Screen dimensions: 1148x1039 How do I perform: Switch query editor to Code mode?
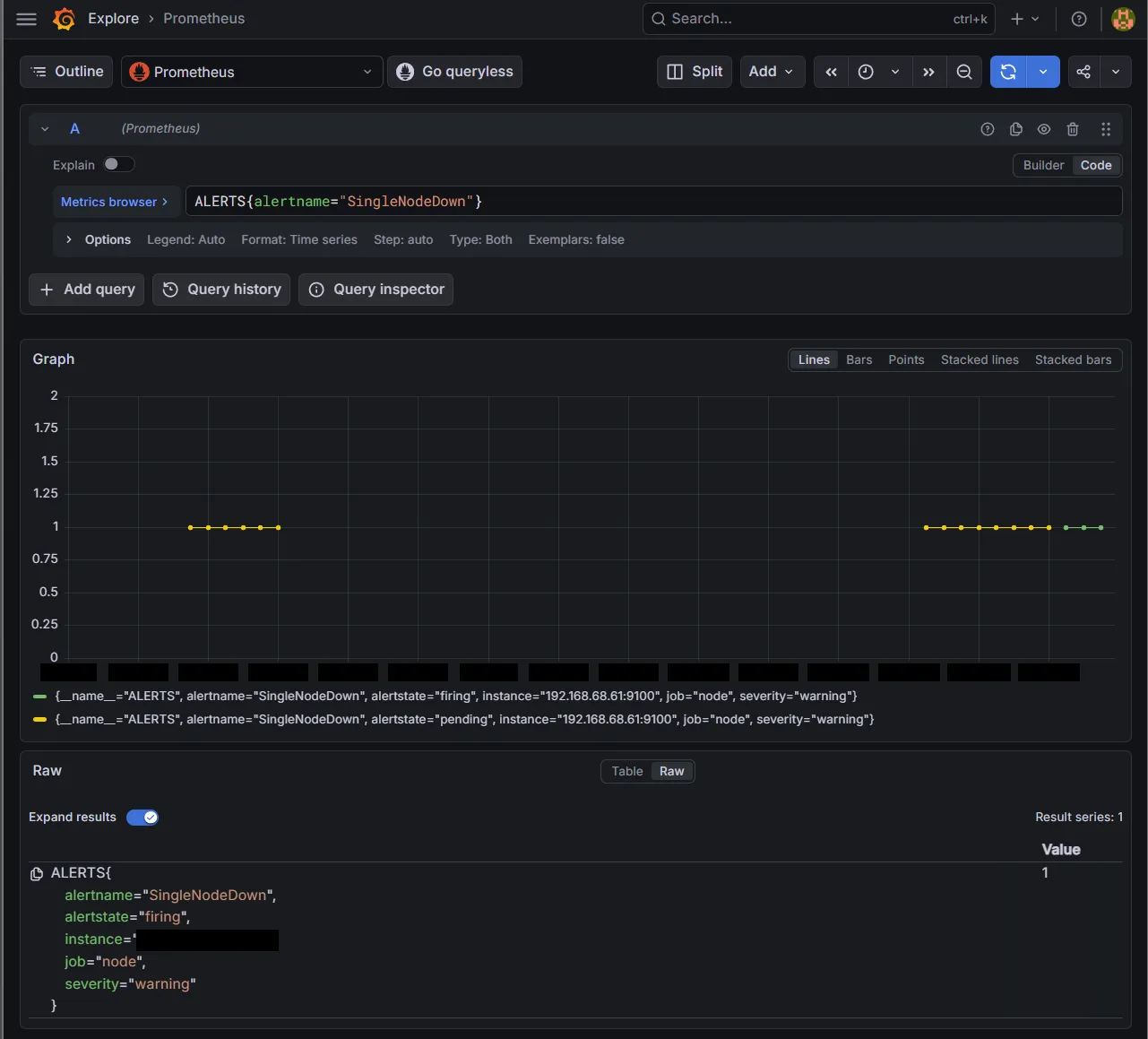point(1096,165)
